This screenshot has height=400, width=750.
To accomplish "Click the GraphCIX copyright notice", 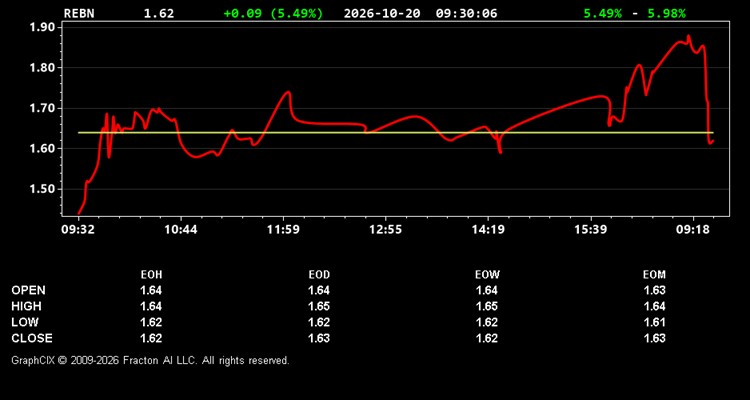I will (x=150, y=360).
